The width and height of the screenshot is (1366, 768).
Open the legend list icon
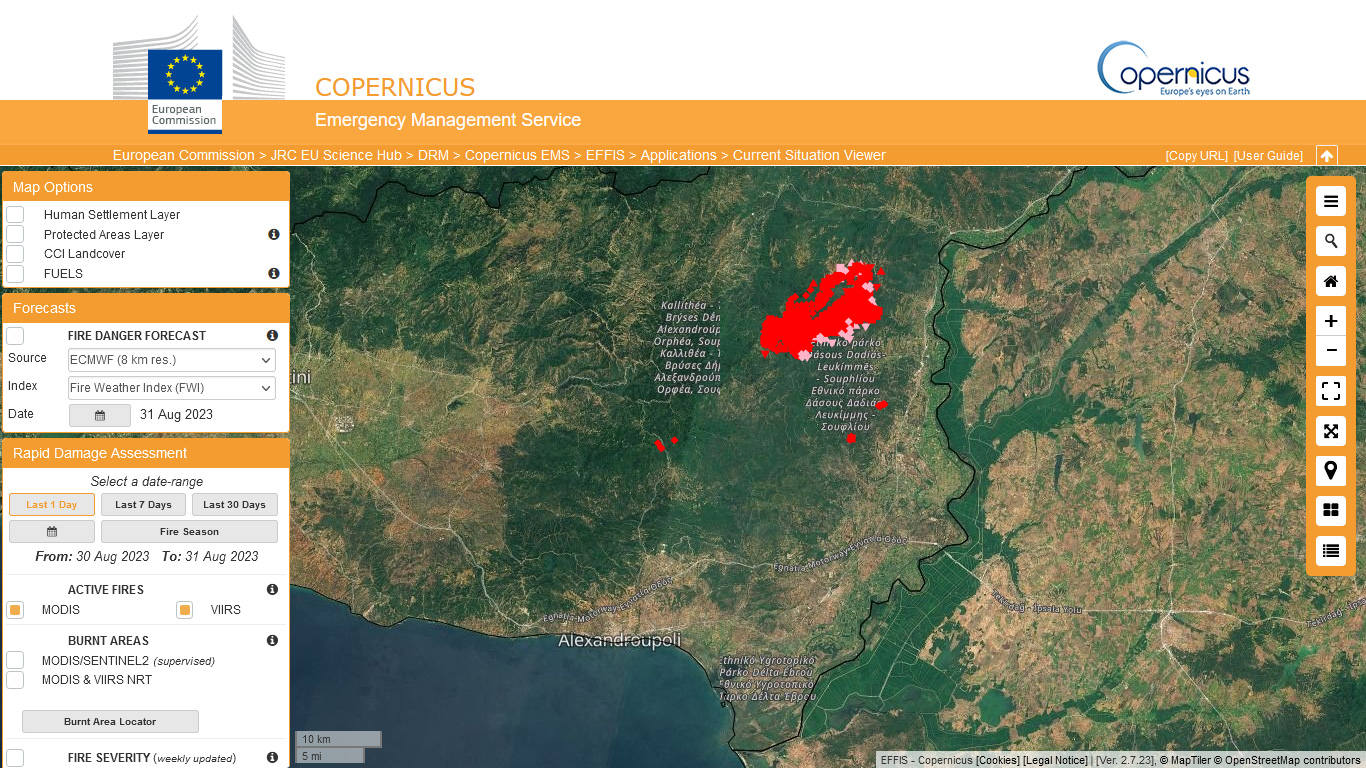[x=1331, y=551]
